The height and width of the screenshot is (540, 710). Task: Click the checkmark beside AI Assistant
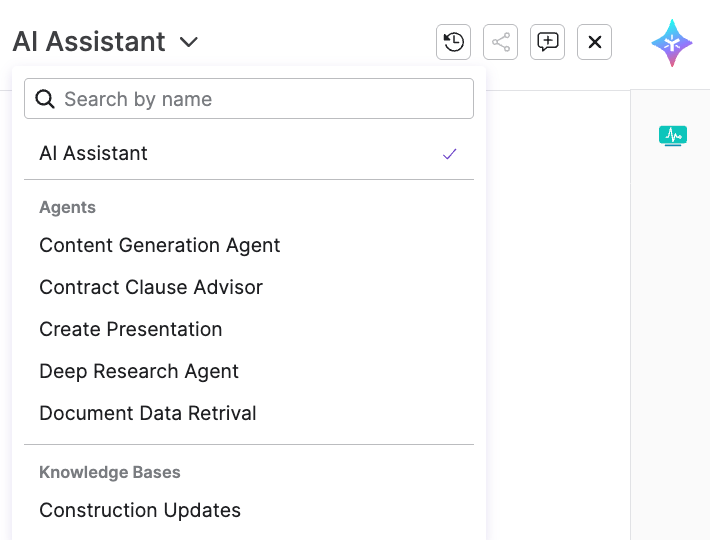450,154
